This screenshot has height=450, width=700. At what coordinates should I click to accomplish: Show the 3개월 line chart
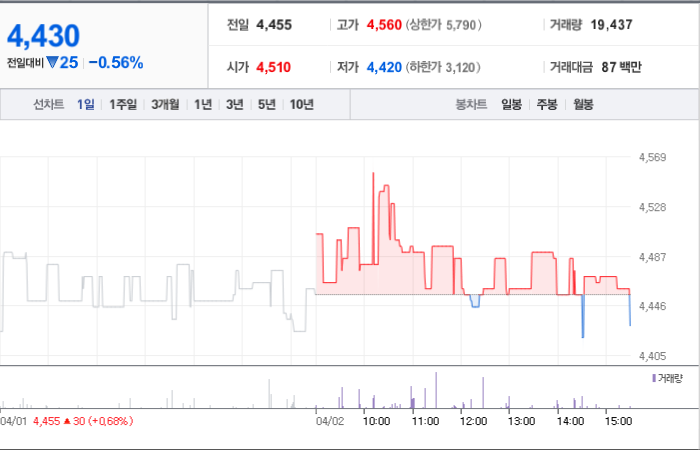coord(165,104)
